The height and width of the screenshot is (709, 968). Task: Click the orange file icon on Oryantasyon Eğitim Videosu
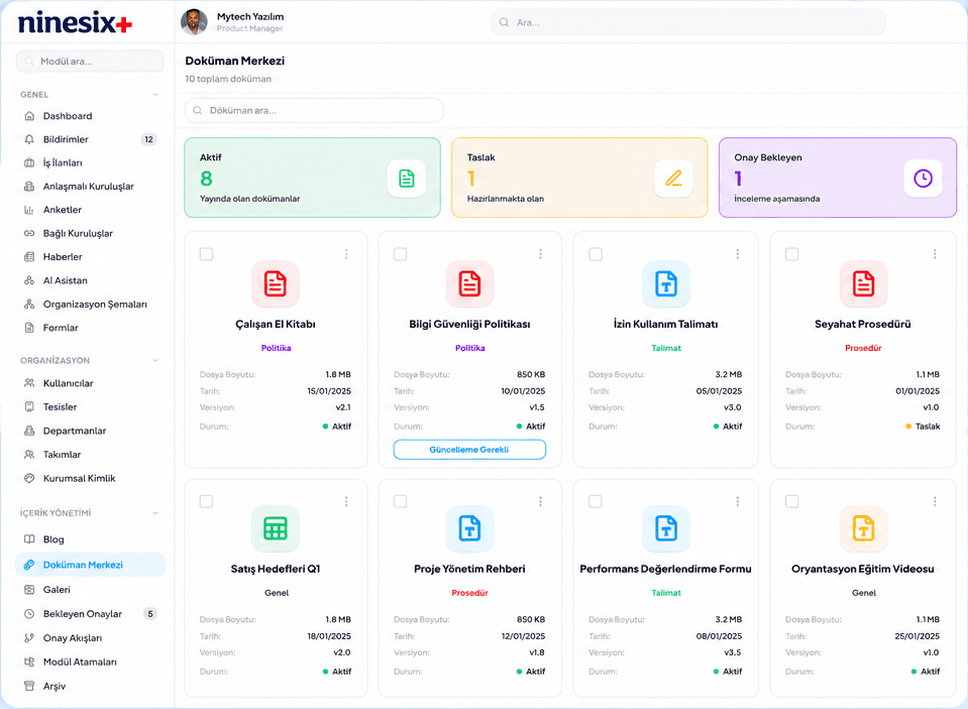tap(864, 529)
